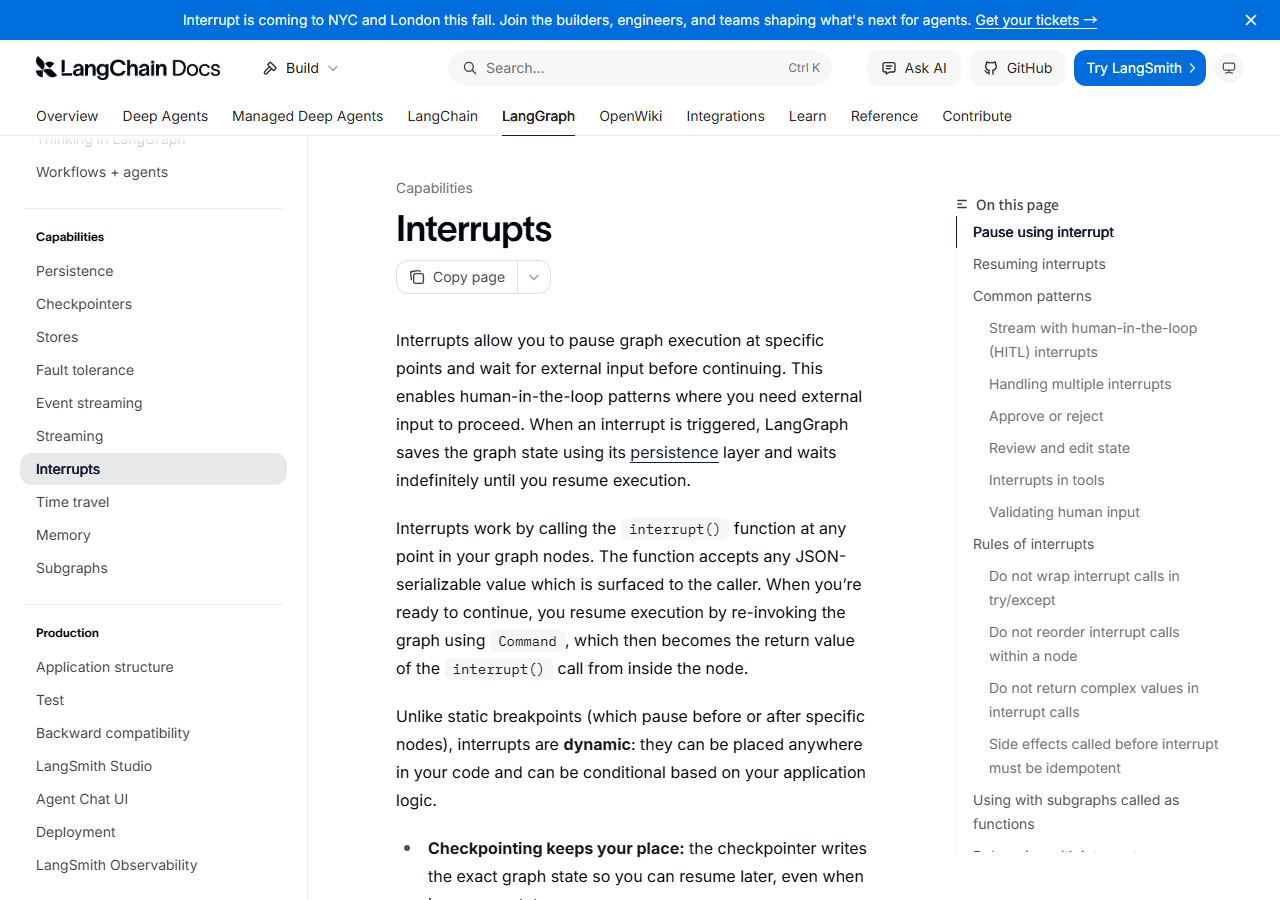Follow the persistence link in the text
The image size is (1280, 900).
tap(674, 452)
